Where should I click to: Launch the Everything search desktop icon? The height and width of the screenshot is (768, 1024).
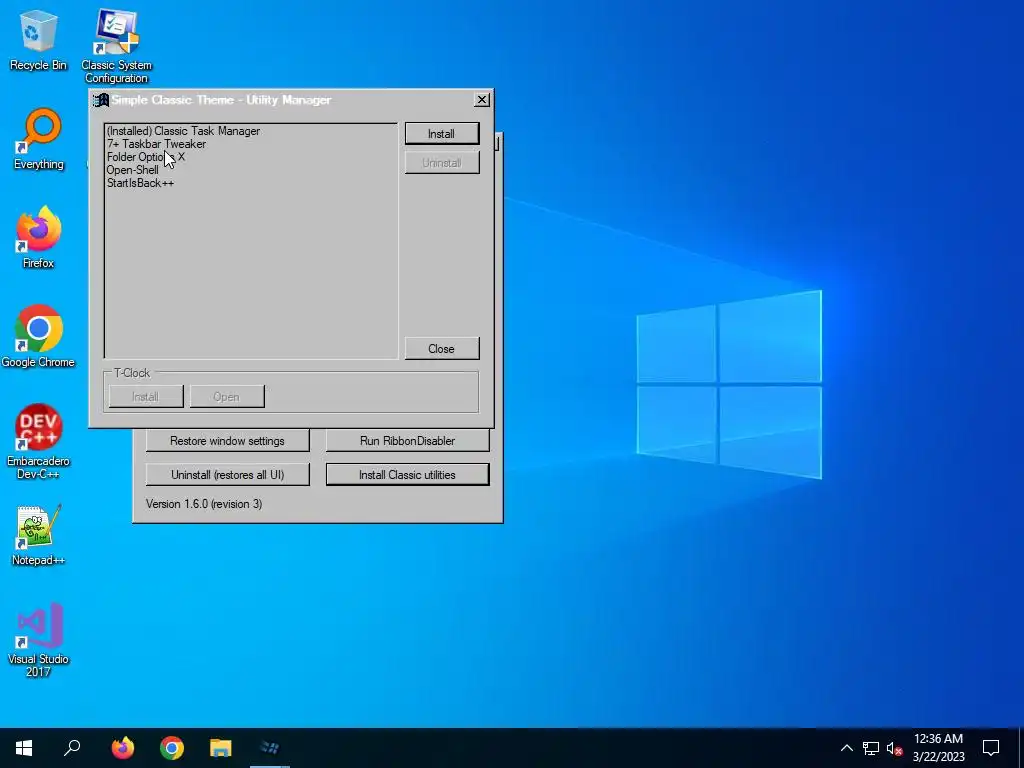39,139
